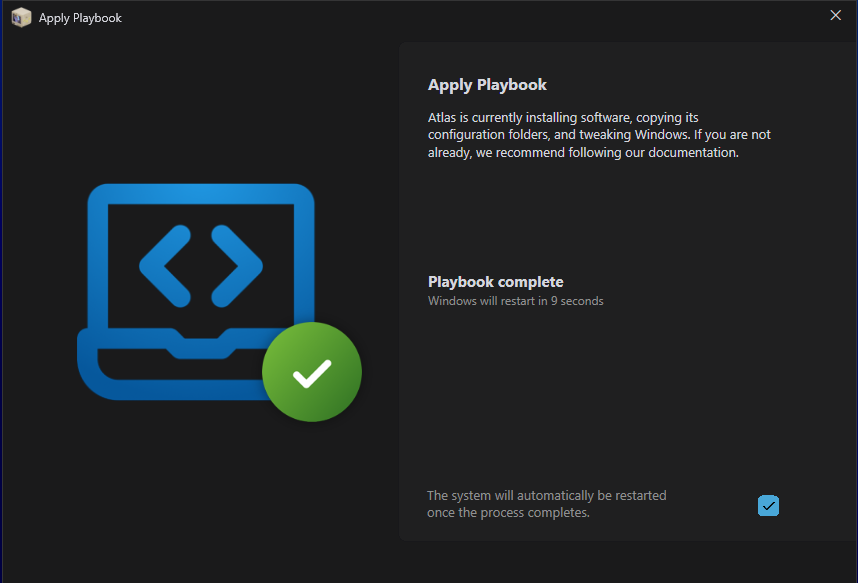The width and height of the screenshot is (858, 583).
Task: Click blank area below the countdown text
Action: pyautogui.click(x=600, y=390)
